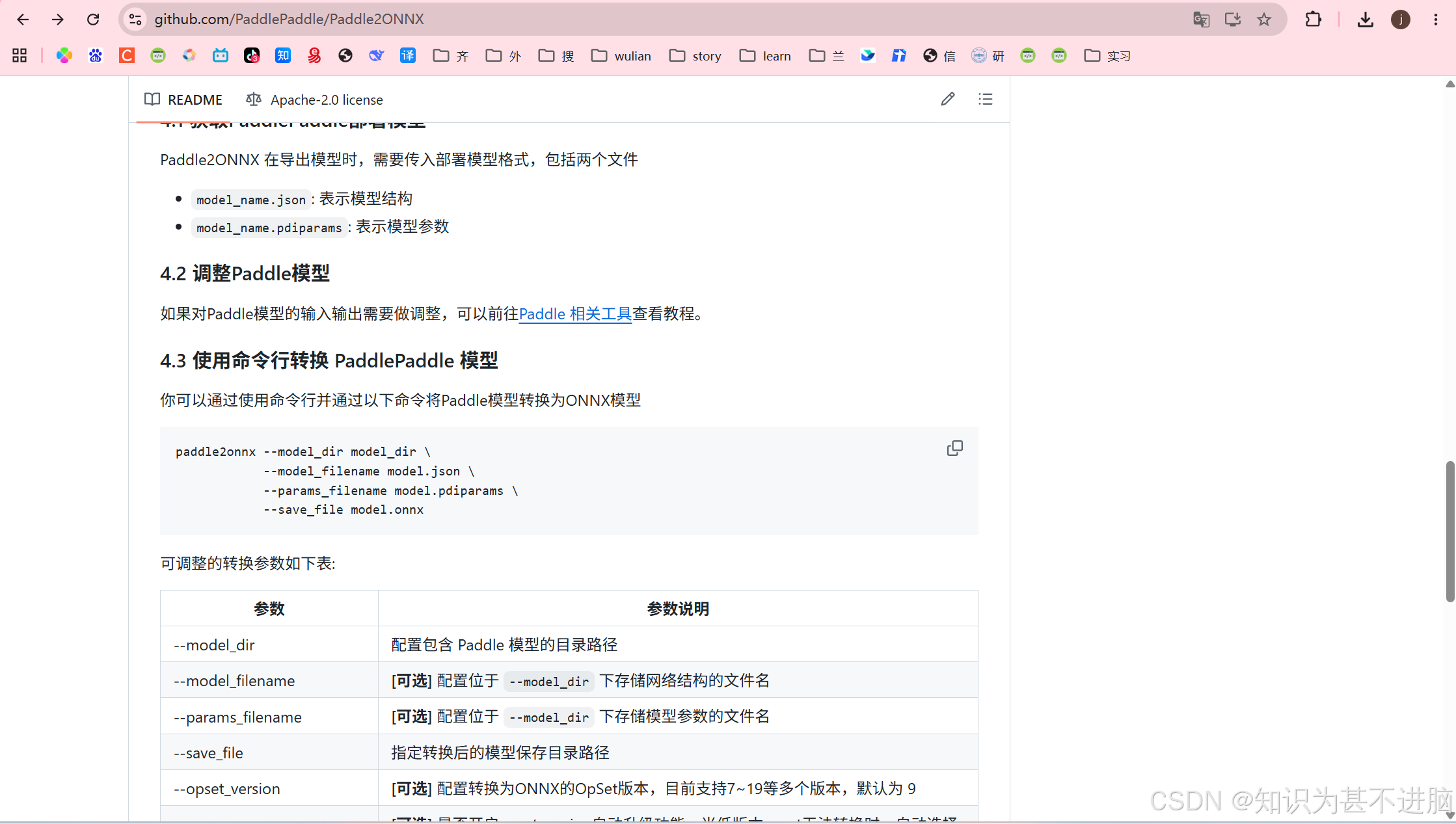Open the orange CSDN 'C' bookmark
Viewport: 1456px width, 824px height.
click(x=127, y=56)
